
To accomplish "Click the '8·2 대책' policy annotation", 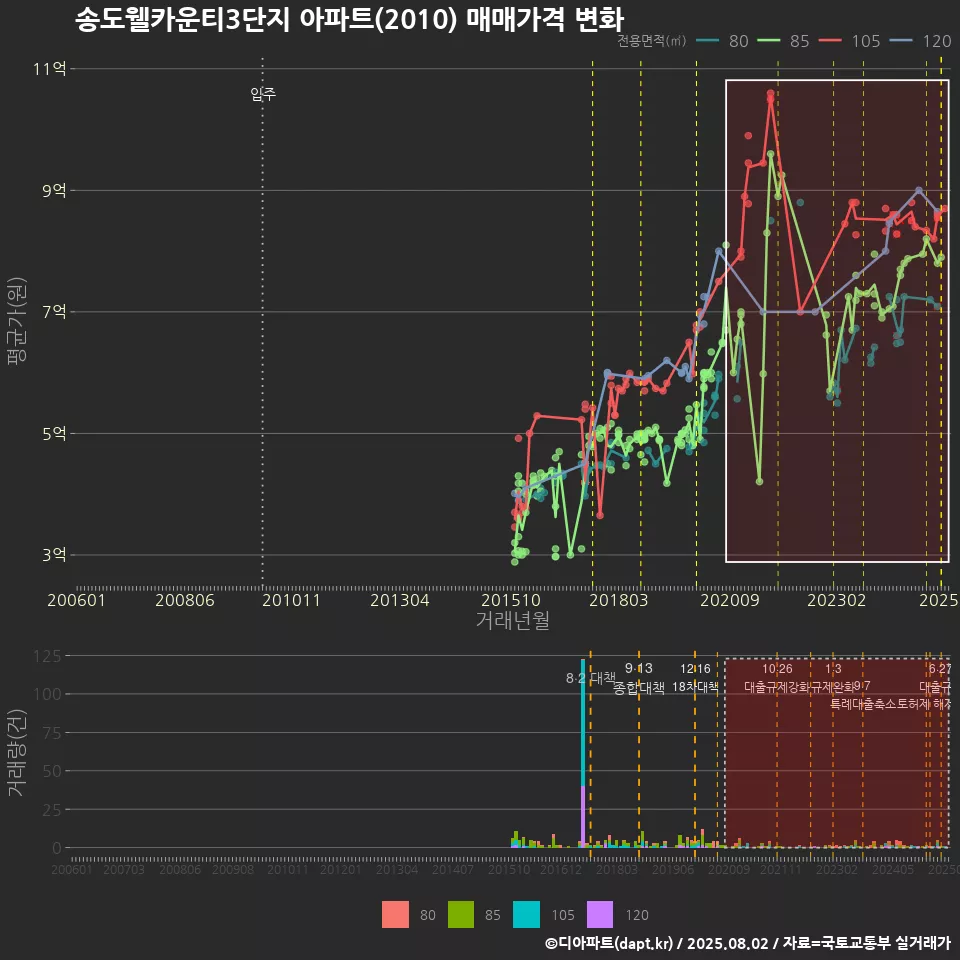I will pyautogui.click(x=591, y=678).
